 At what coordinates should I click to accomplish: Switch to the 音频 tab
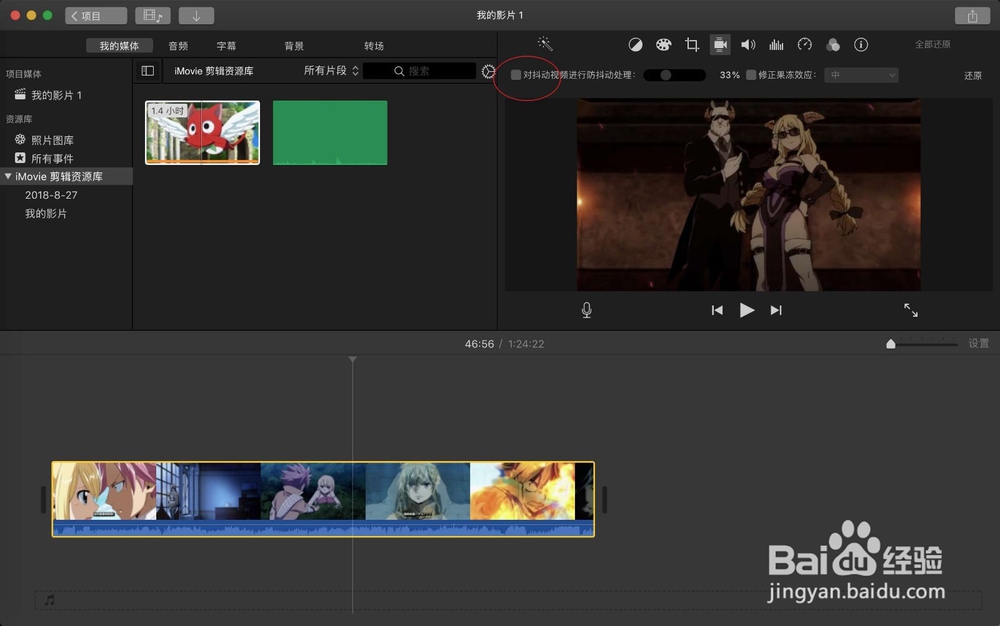(178, 46)
